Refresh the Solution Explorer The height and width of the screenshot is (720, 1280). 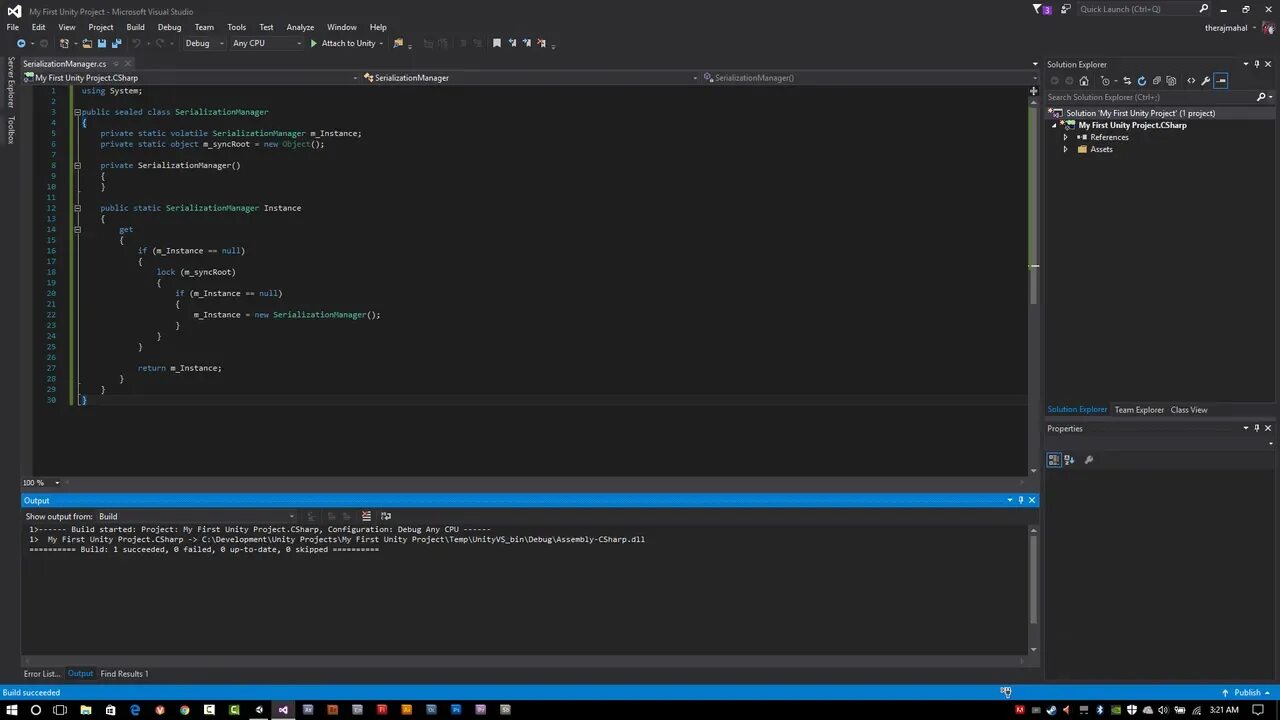tap(1142, 81)
